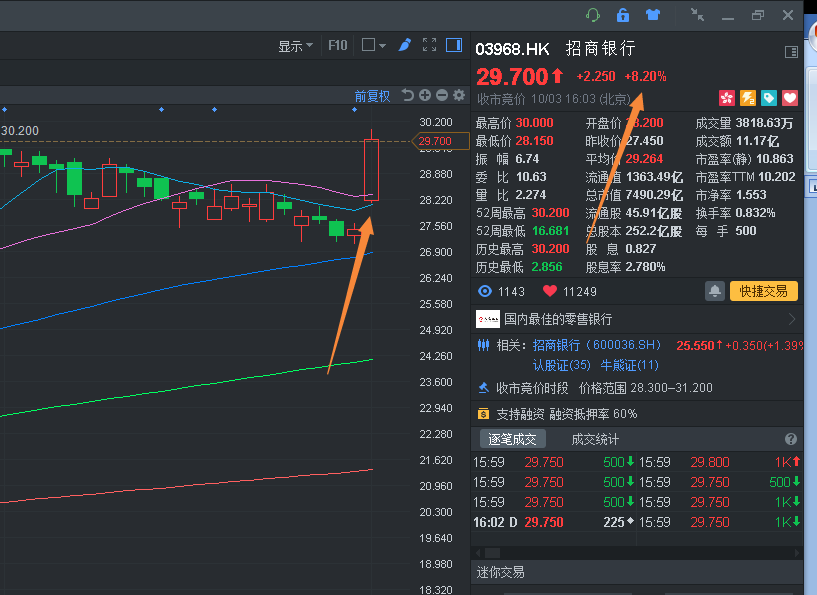Screen dimensions: 817x595
Task: Open the window layout square dropdown
Action: tap(374, 45)
